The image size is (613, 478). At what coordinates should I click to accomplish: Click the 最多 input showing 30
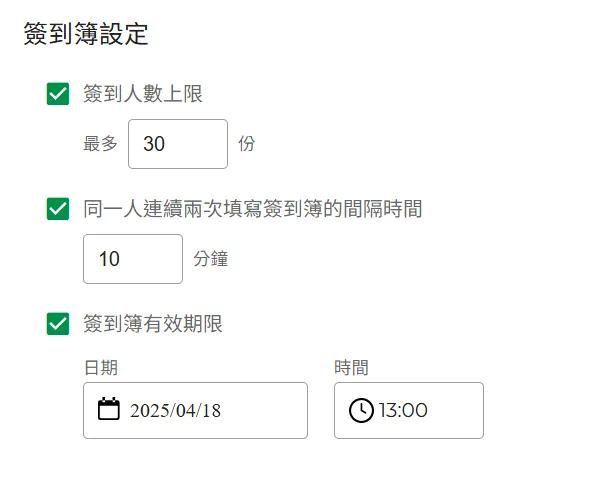pyautogui.click(x=178, y=144)
